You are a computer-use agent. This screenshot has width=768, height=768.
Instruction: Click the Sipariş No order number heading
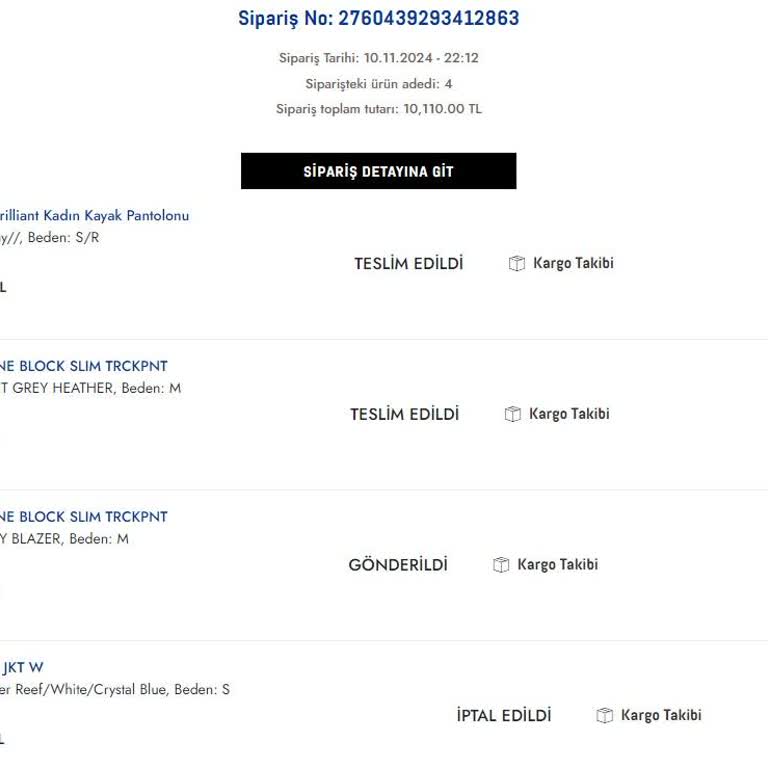pyautogui.click(x=378, y=18)
